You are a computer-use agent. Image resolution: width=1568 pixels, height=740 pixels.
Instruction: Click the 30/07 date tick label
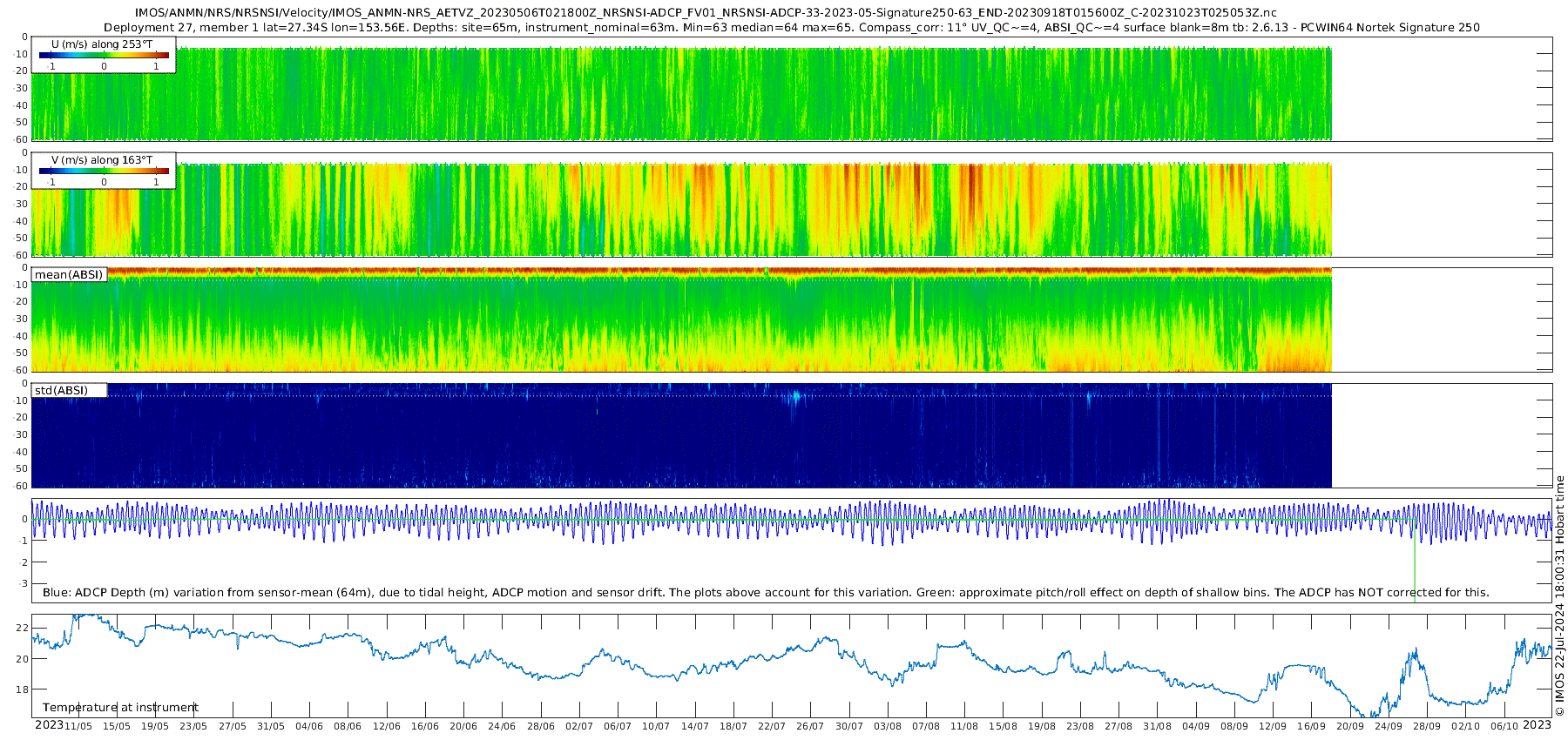[x=849, y=726]
